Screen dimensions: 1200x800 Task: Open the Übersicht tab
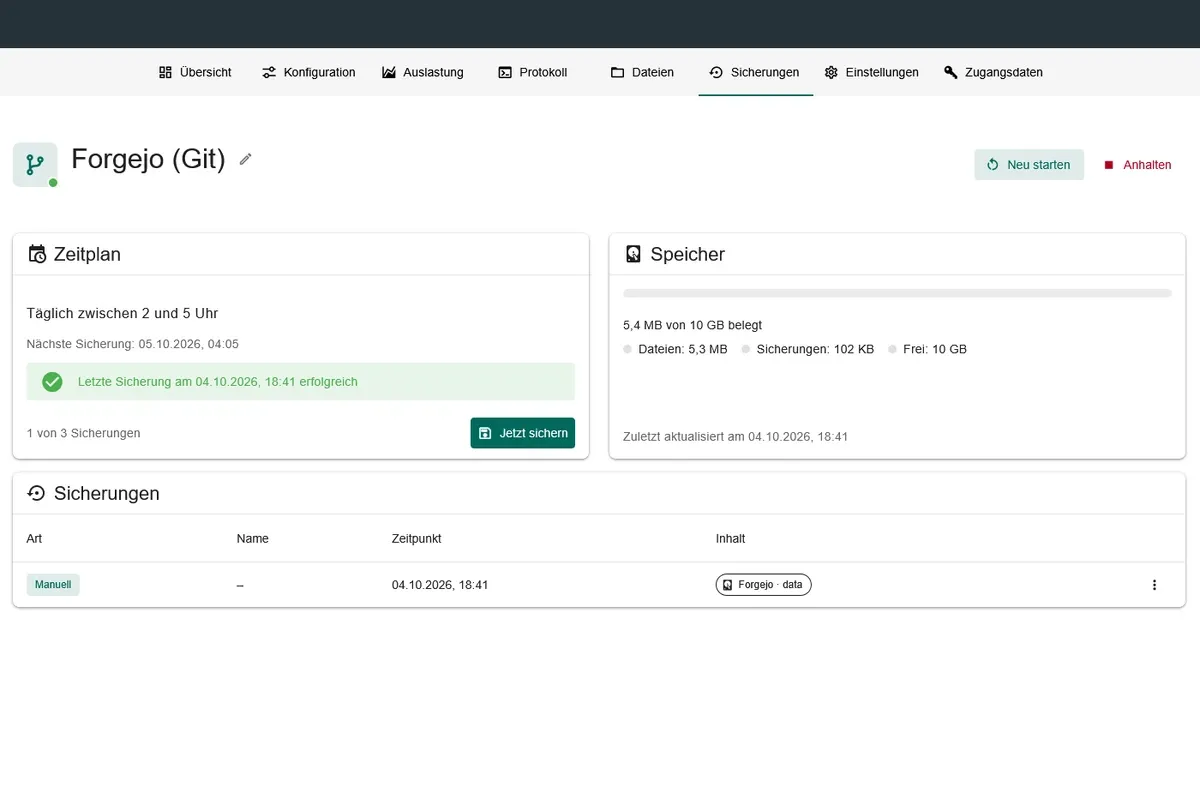(195, 72)
